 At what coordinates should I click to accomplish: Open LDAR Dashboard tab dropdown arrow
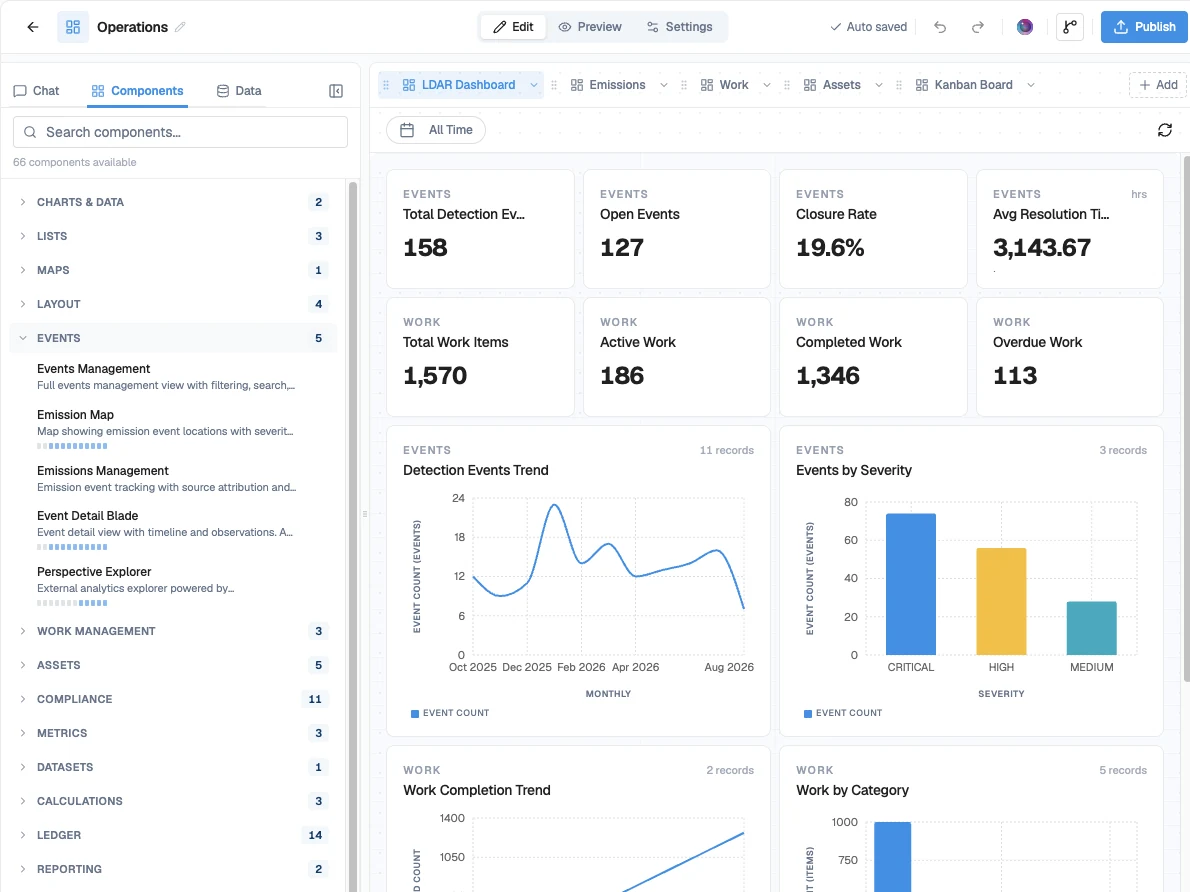[x=534, y=85]
